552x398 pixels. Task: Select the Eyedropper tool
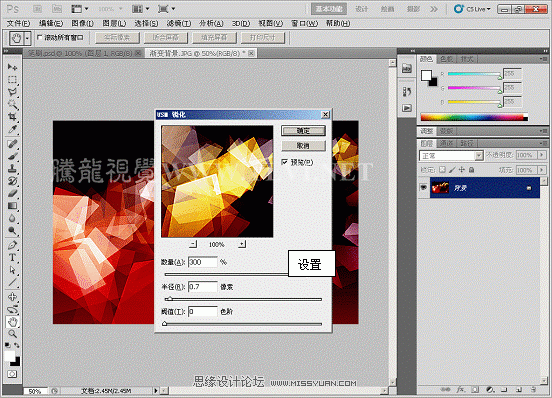(x=12, y=129)
